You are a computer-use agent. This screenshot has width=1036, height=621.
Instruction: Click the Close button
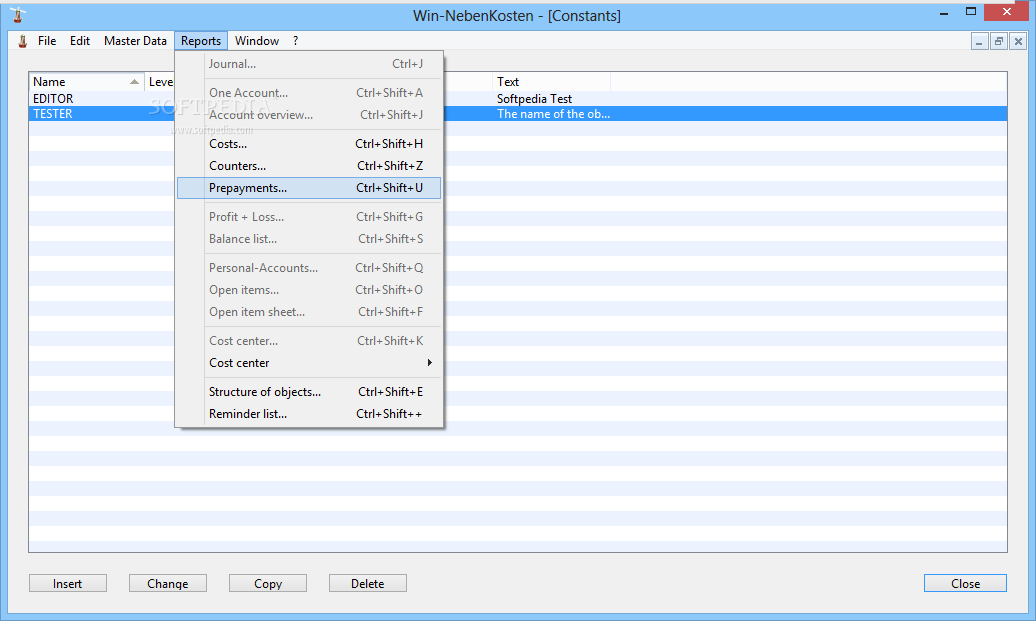965,583
